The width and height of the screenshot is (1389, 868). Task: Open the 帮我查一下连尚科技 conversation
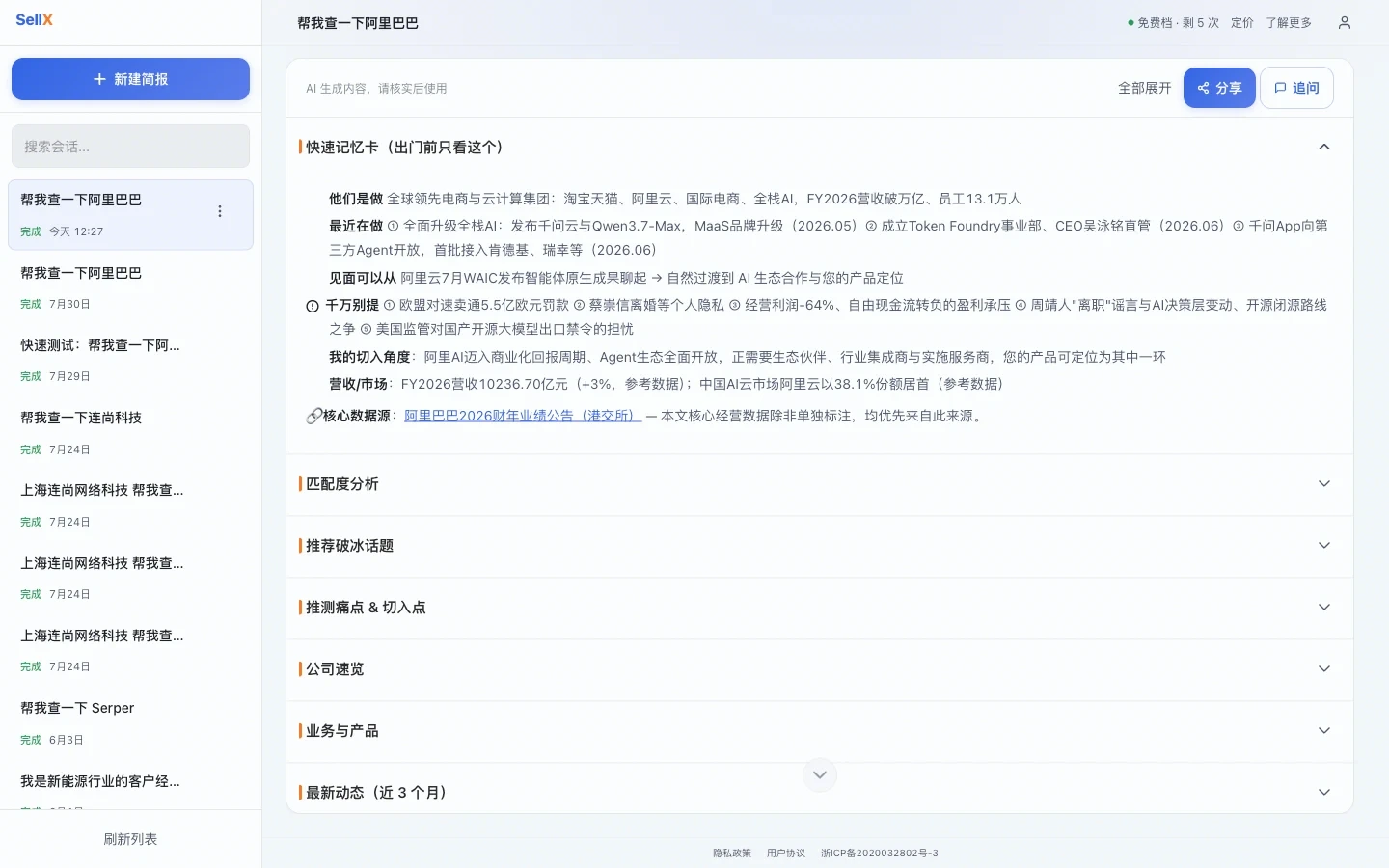[130, 432]
